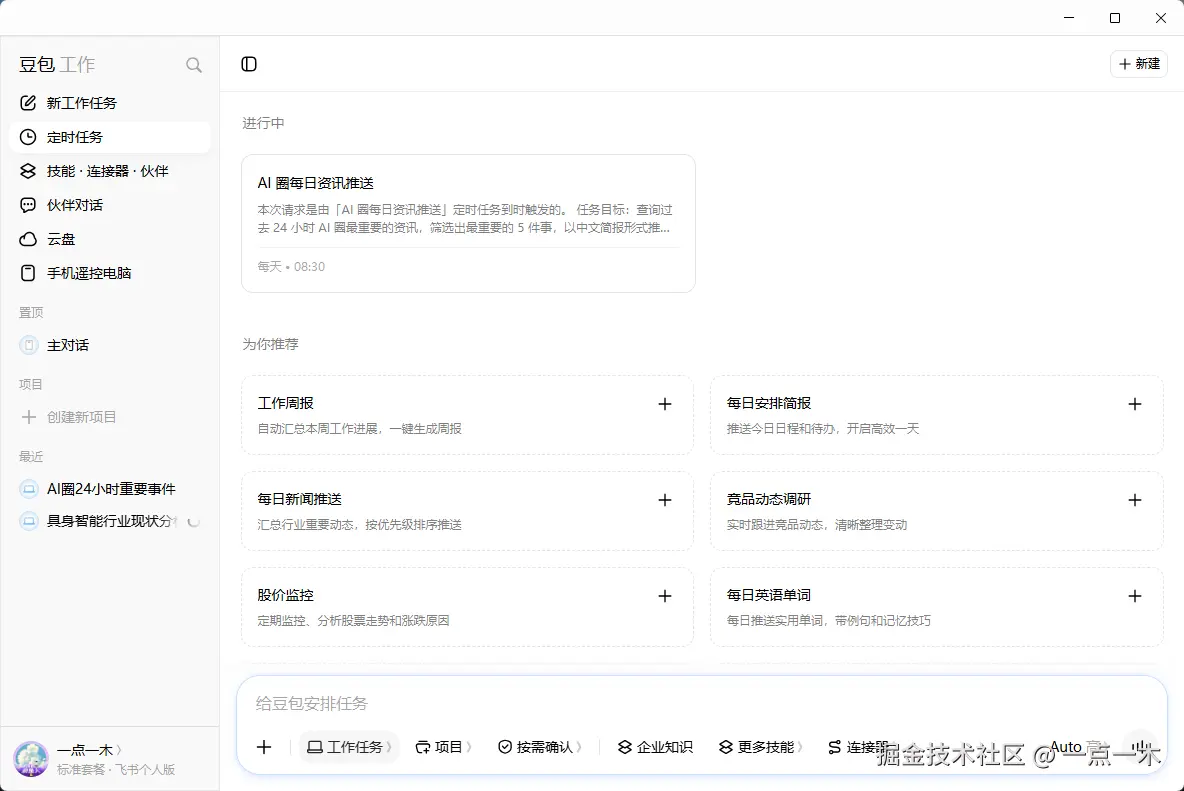Add the 股价监控 recommended task
The image size is (1184, 791).
pyautogui.click(x=664, y=596)
